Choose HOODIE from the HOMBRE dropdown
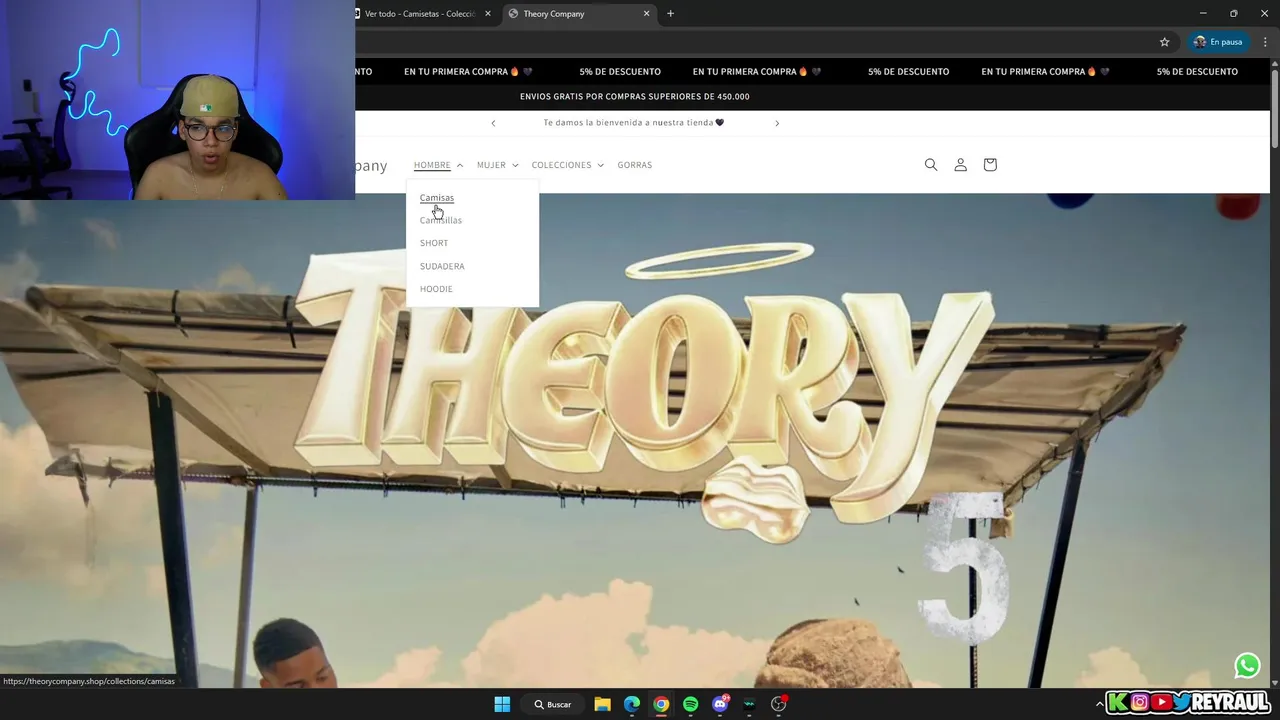Viewport: 1280px width, 720px height. coord(436,289)
